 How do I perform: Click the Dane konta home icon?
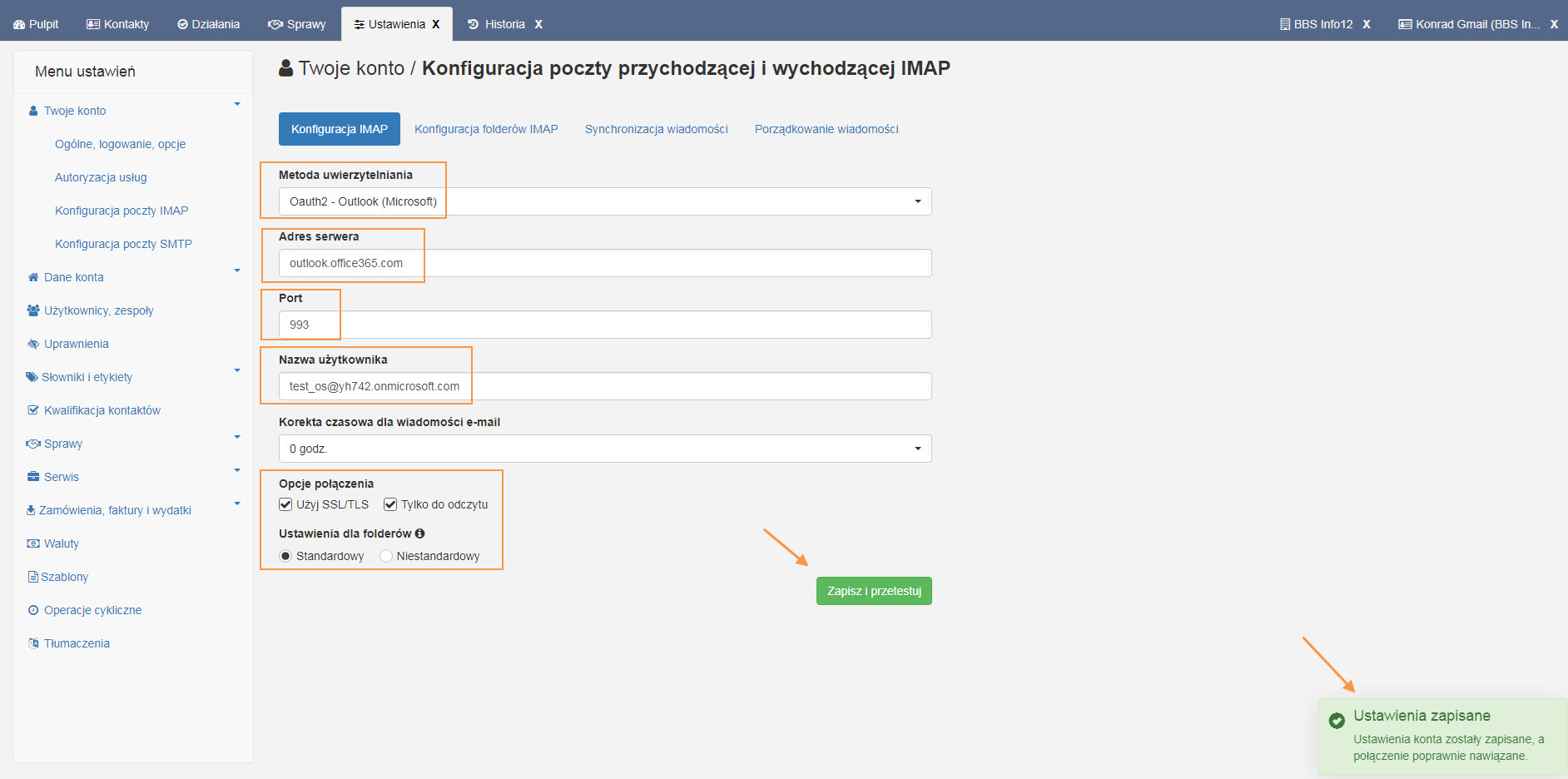pos(33,277)
